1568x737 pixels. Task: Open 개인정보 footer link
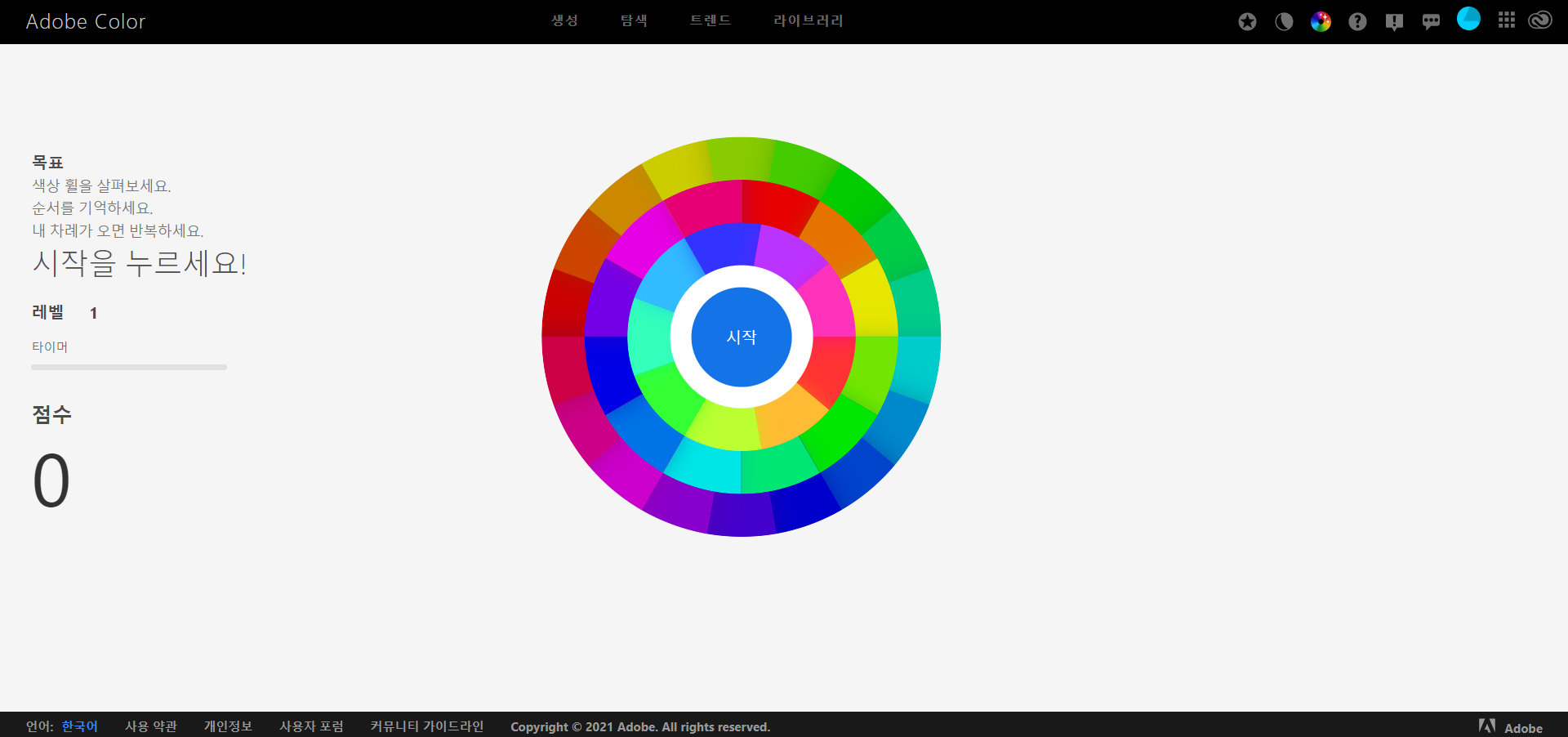pos(228,726)
